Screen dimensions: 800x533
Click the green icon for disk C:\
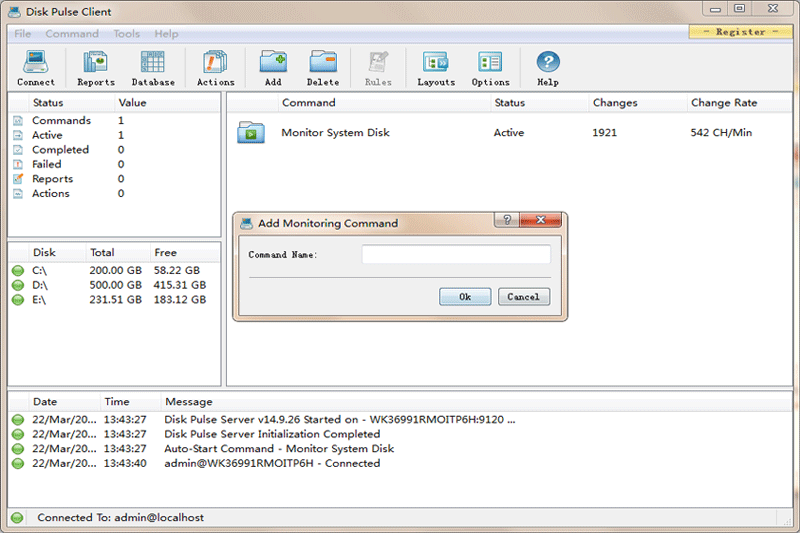click(x=18, y=270)
